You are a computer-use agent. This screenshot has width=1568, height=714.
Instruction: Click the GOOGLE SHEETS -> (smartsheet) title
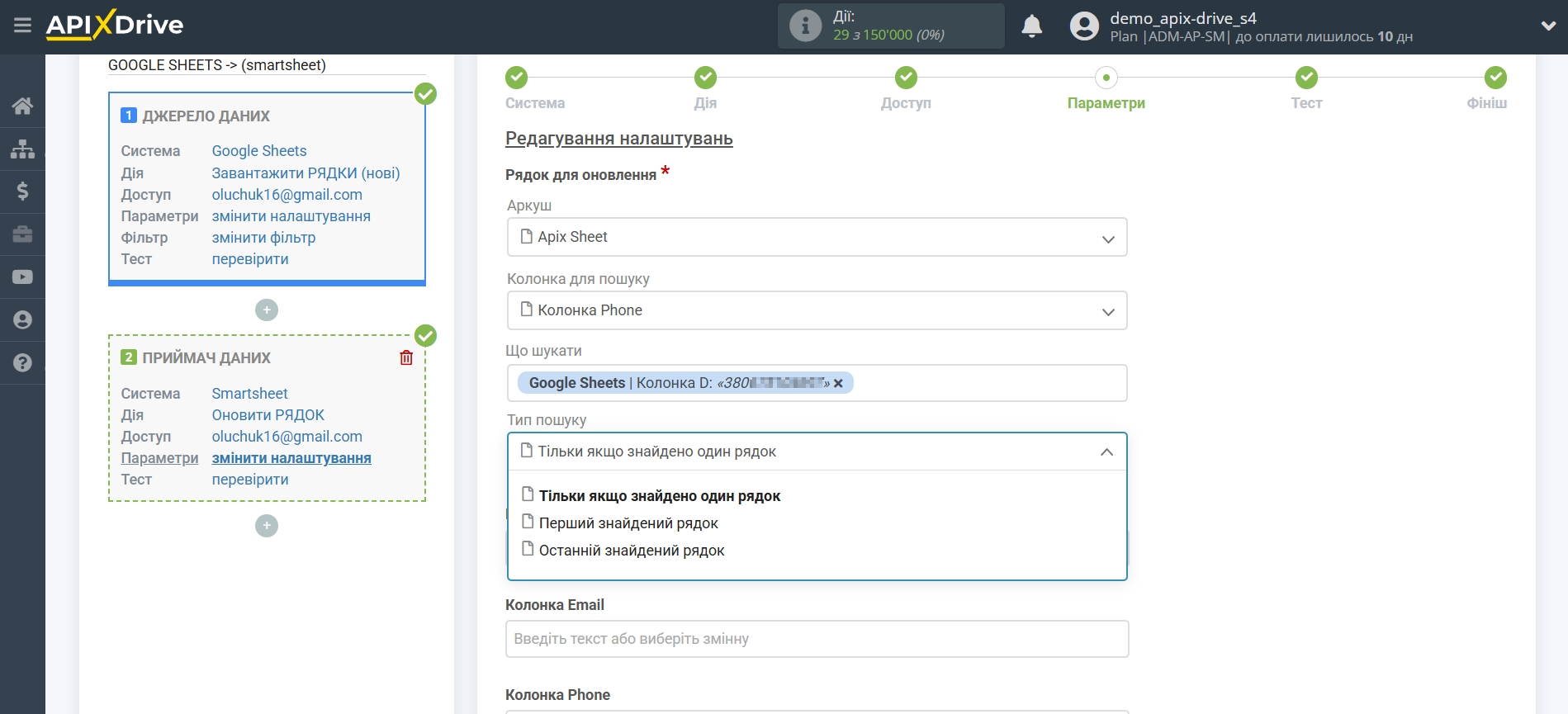tap(217, 65)
